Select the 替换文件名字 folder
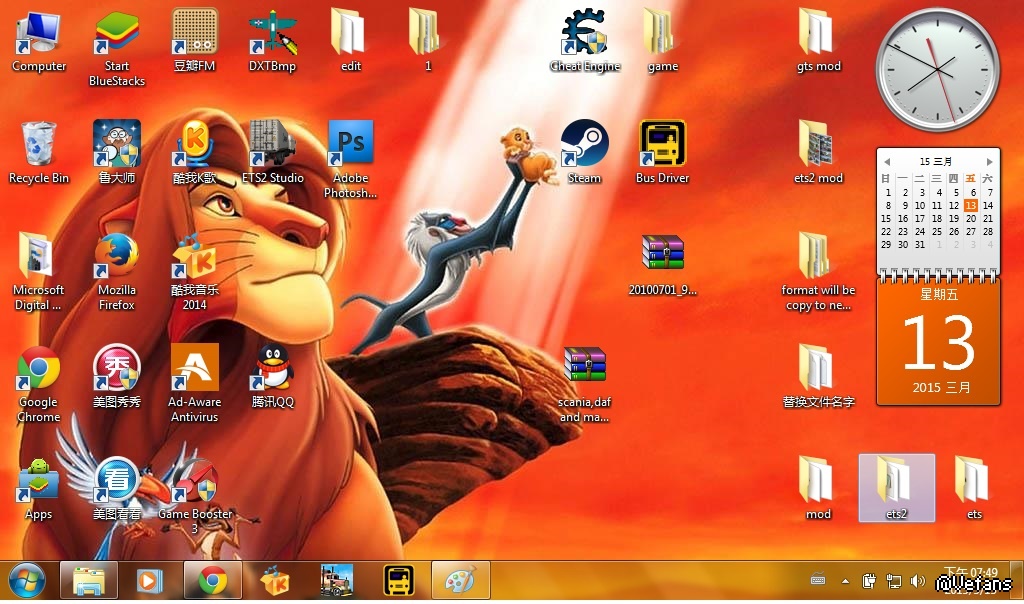Viewport: 1024px width, 604px height. (818, 377)
